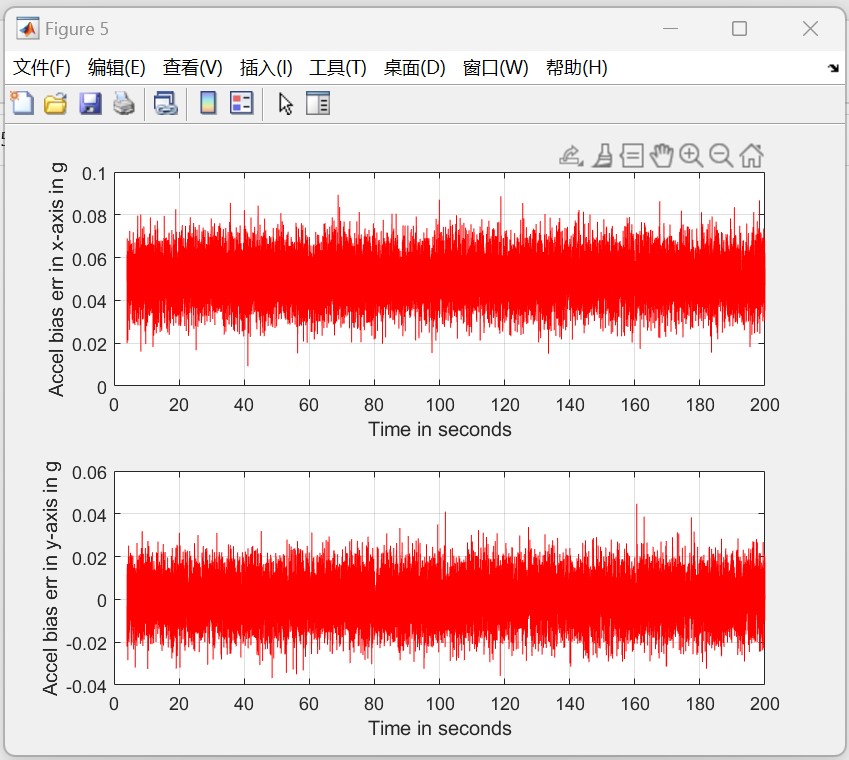Click the axes Export icon above the plot
The width and height of the screenshot is (849, 760).
(571, 156)
